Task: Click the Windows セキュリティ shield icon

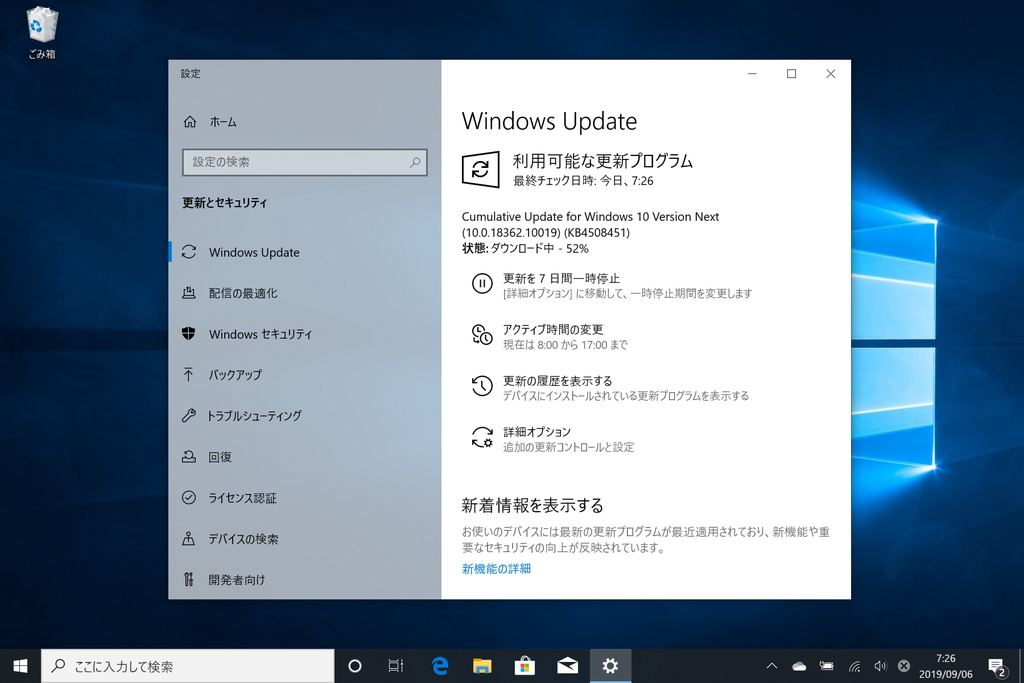Action: click(x=189, y=334)
